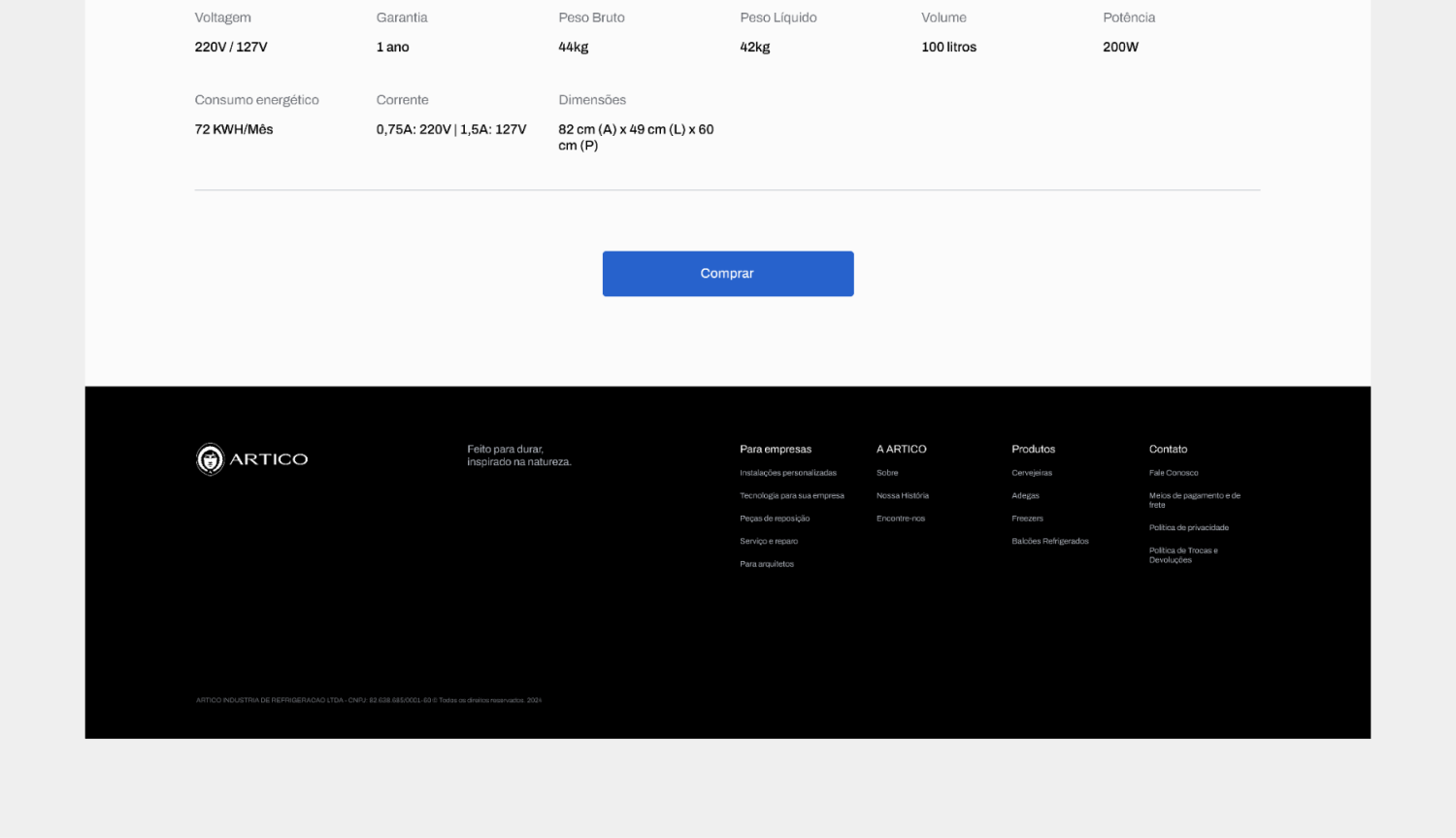Click the Artico logo in footer

pyautogui.click(x=251, y=459)
